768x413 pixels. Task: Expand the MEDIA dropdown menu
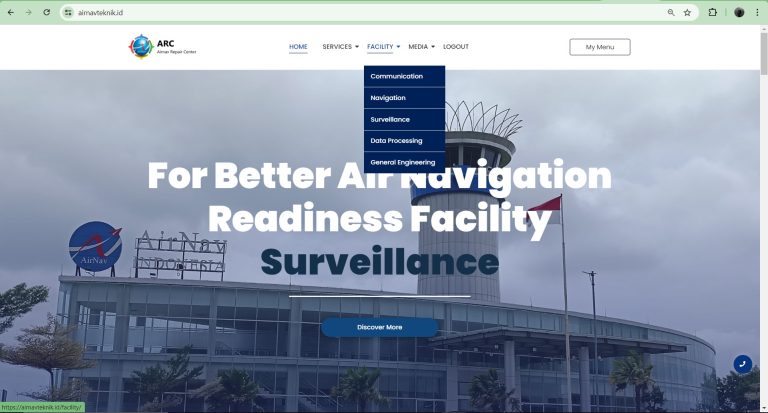pyautogui.click(x=421, y=47)
